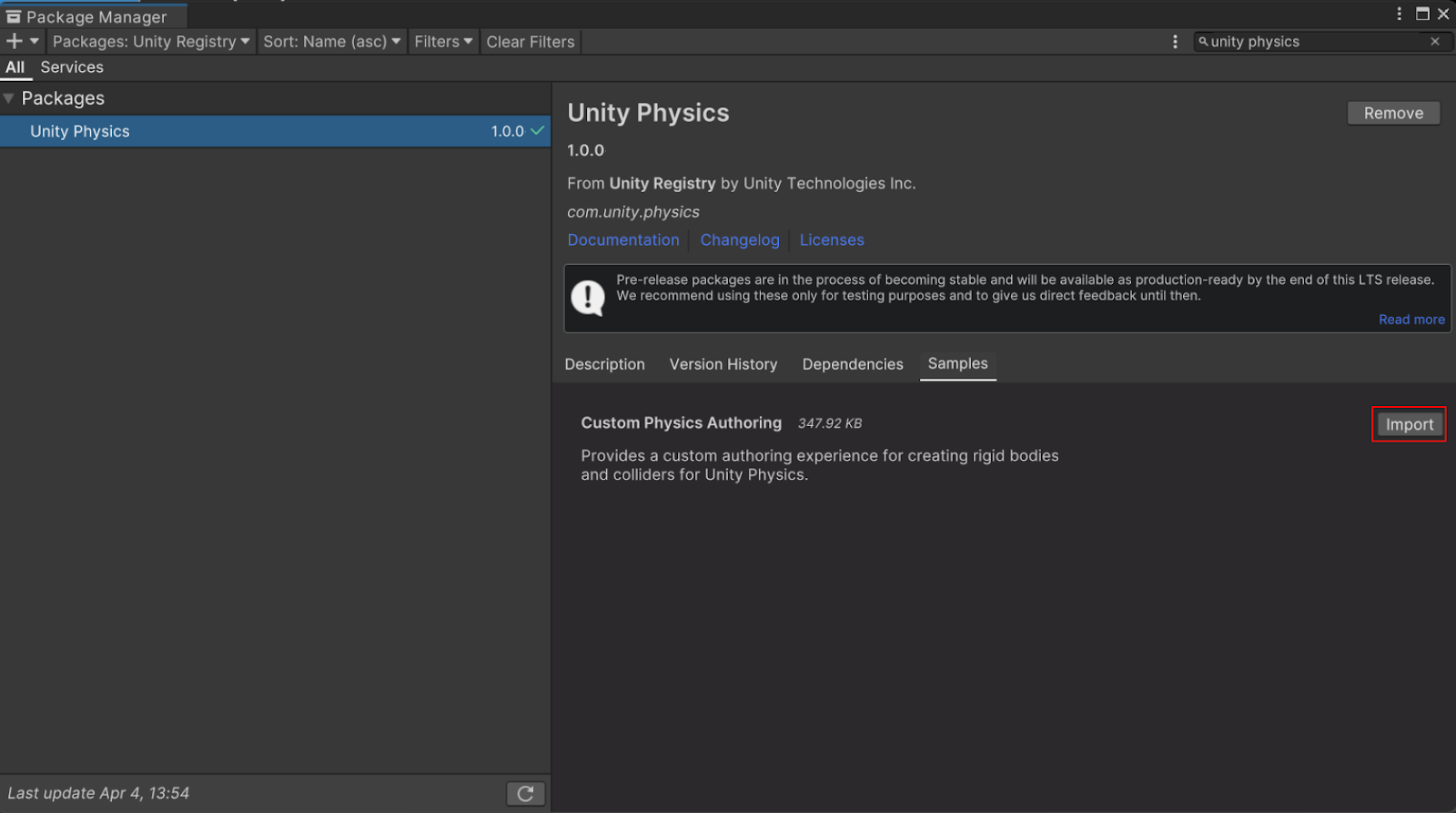
Task: Switch to the Services tab
Action: 72,67
